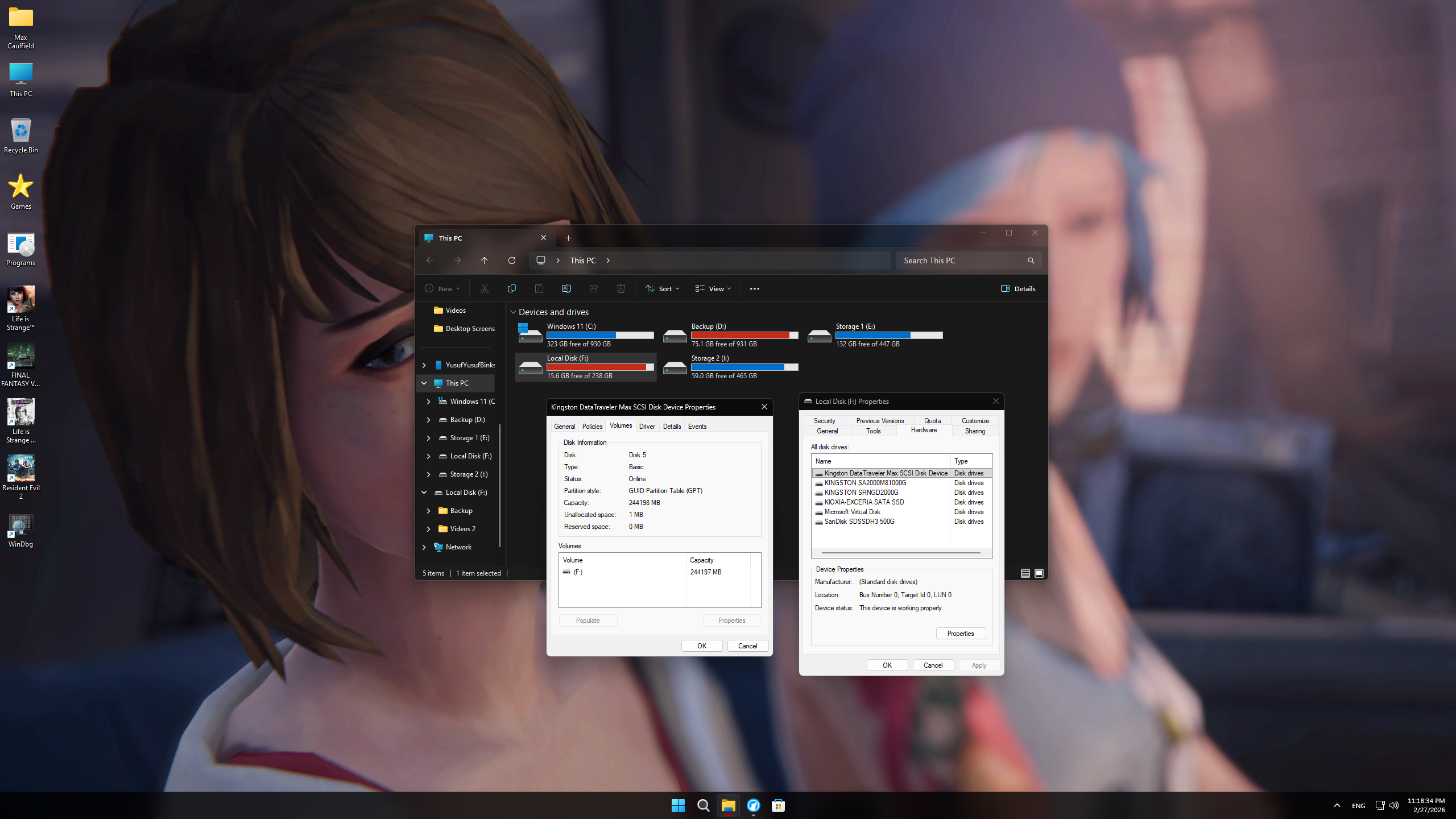
Task: Open the Windows Start menu
Action: click(678, 805)
